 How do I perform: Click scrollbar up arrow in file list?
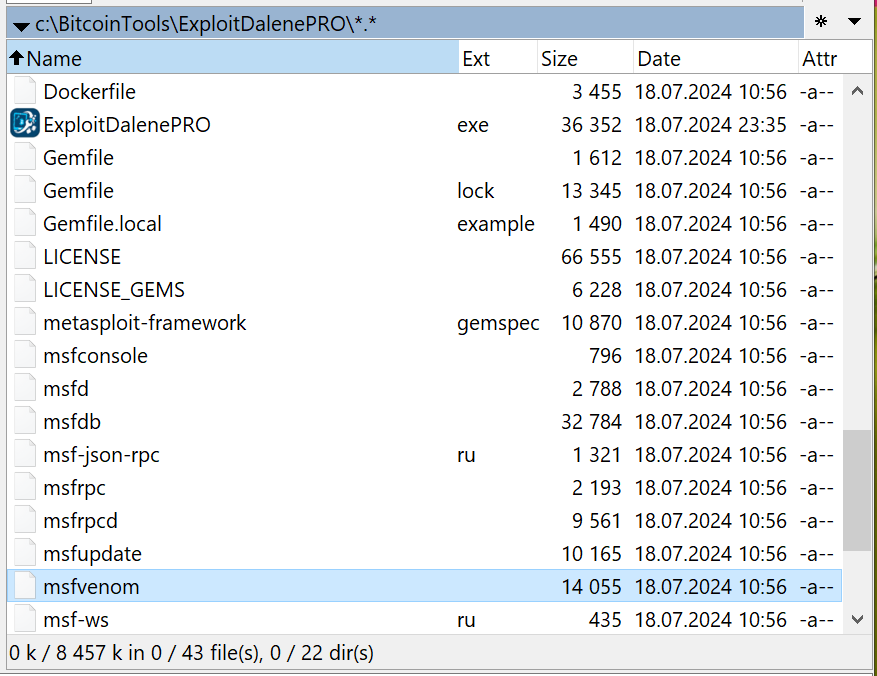click(857, 91)
